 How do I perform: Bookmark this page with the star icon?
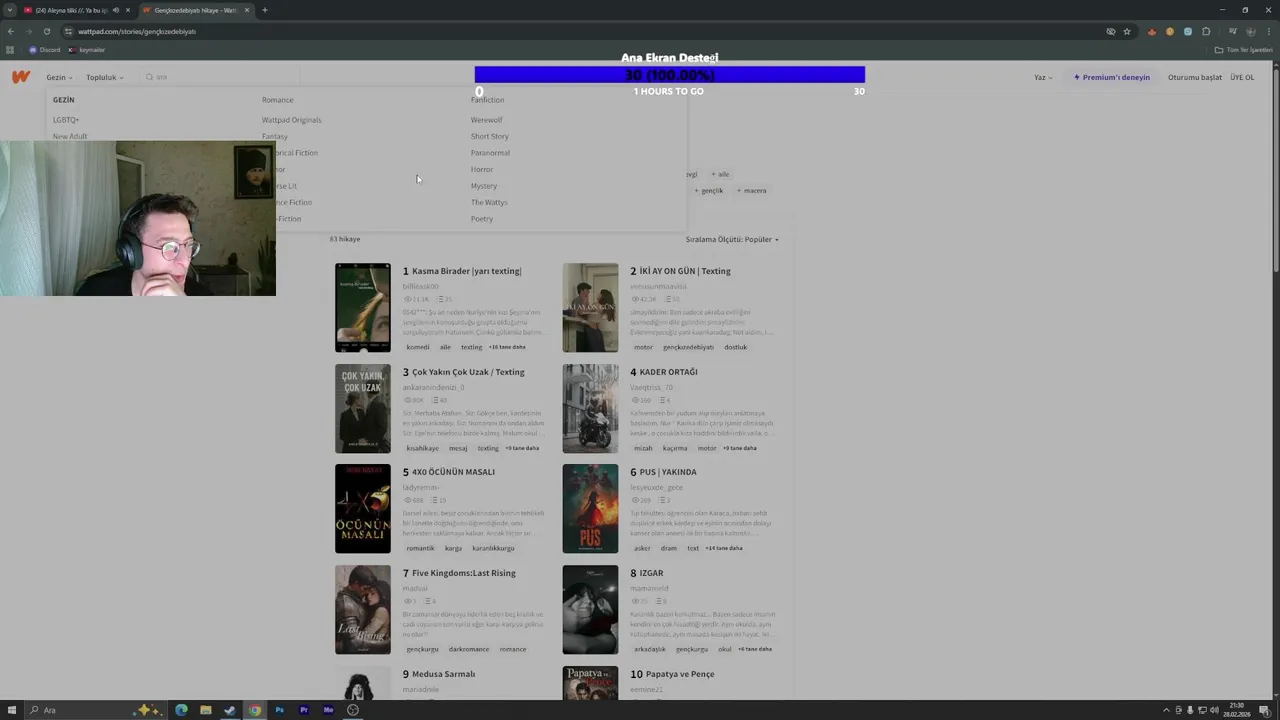click(1127, 31)
